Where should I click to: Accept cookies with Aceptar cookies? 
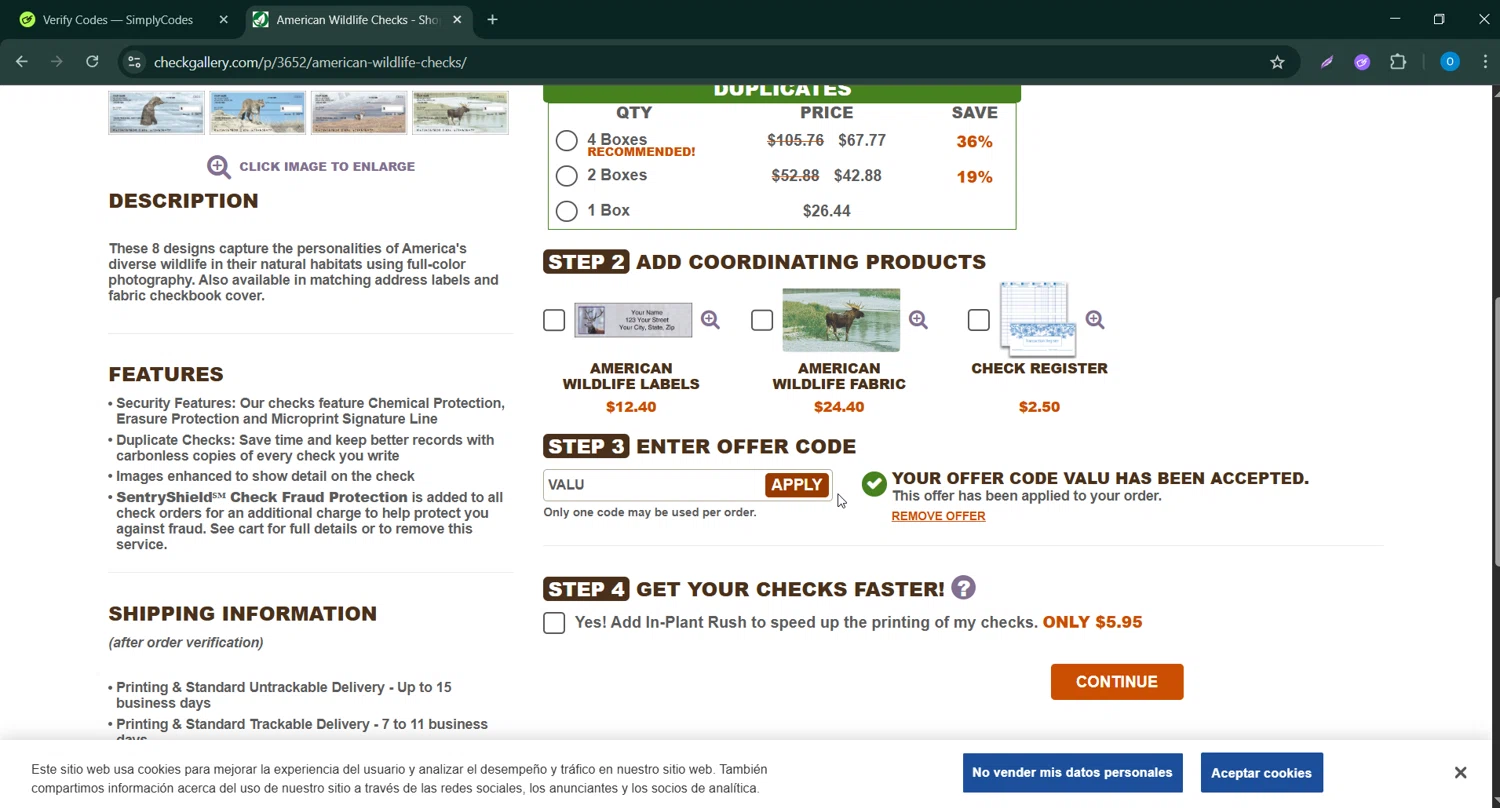click(1261, 773)
